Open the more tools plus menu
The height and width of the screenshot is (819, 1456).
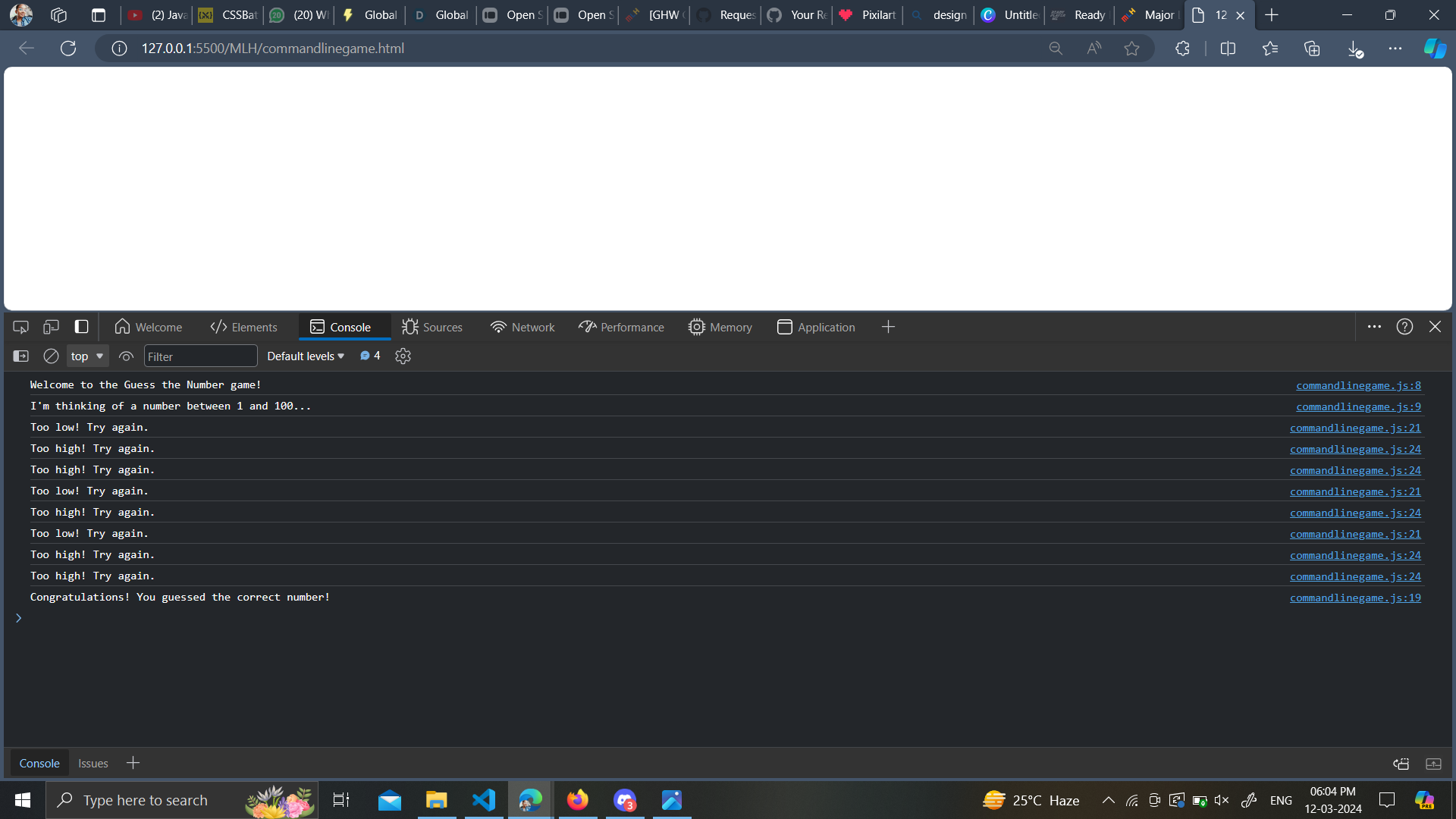(x=888, y=327)
